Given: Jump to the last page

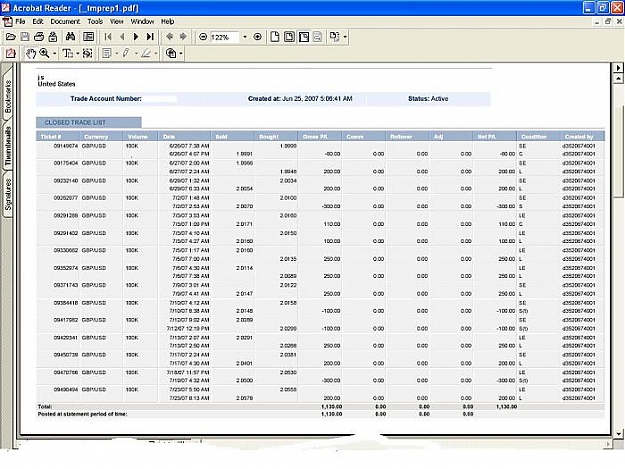Looking at the screenshot, I should 150,37.
